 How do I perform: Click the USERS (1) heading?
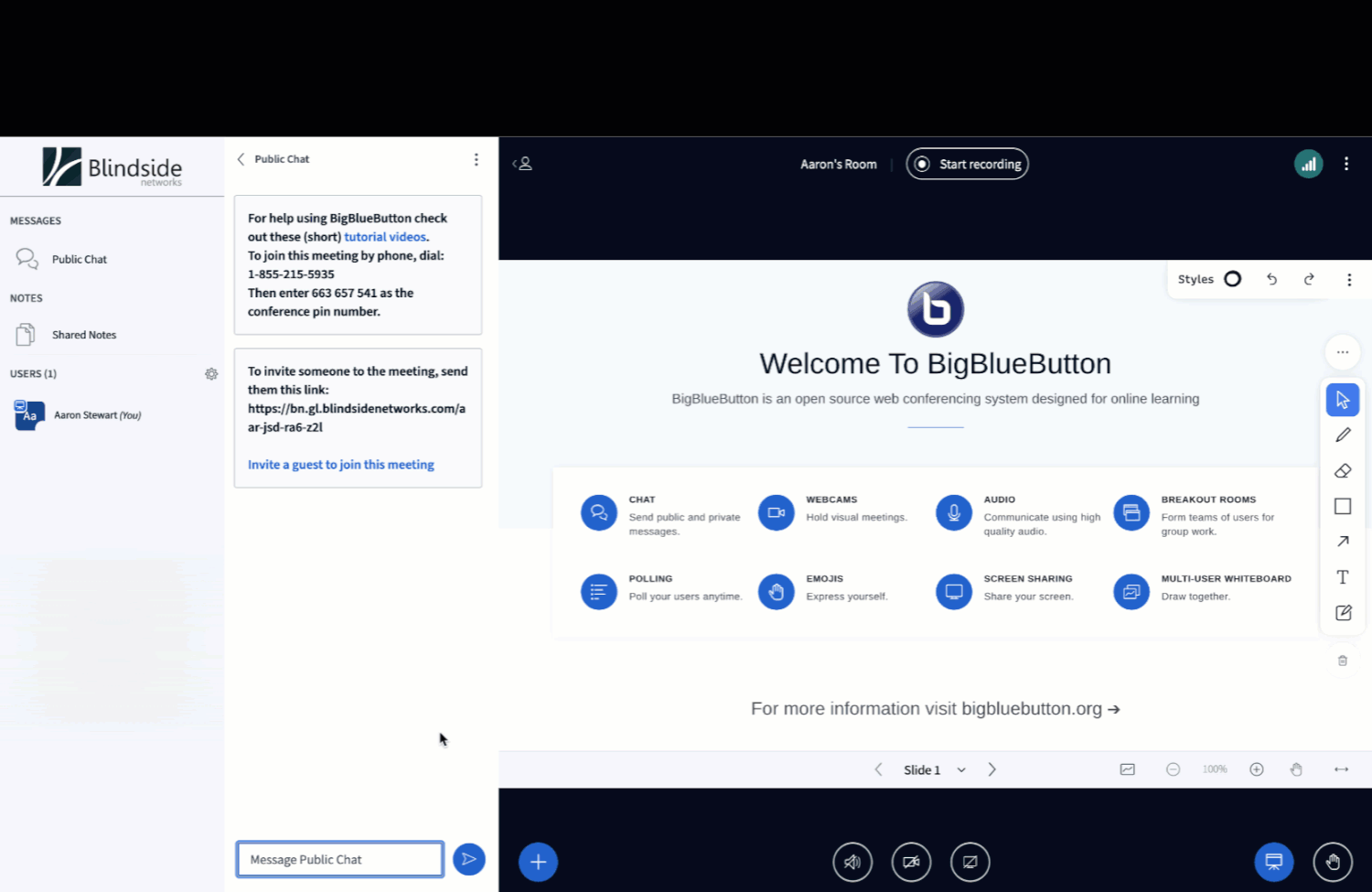click(x=33, y=374)
